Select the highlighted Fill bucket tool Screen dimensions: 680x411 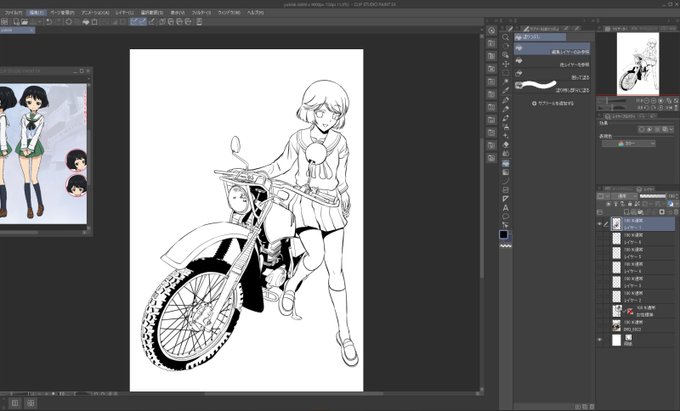pos(505,163)
